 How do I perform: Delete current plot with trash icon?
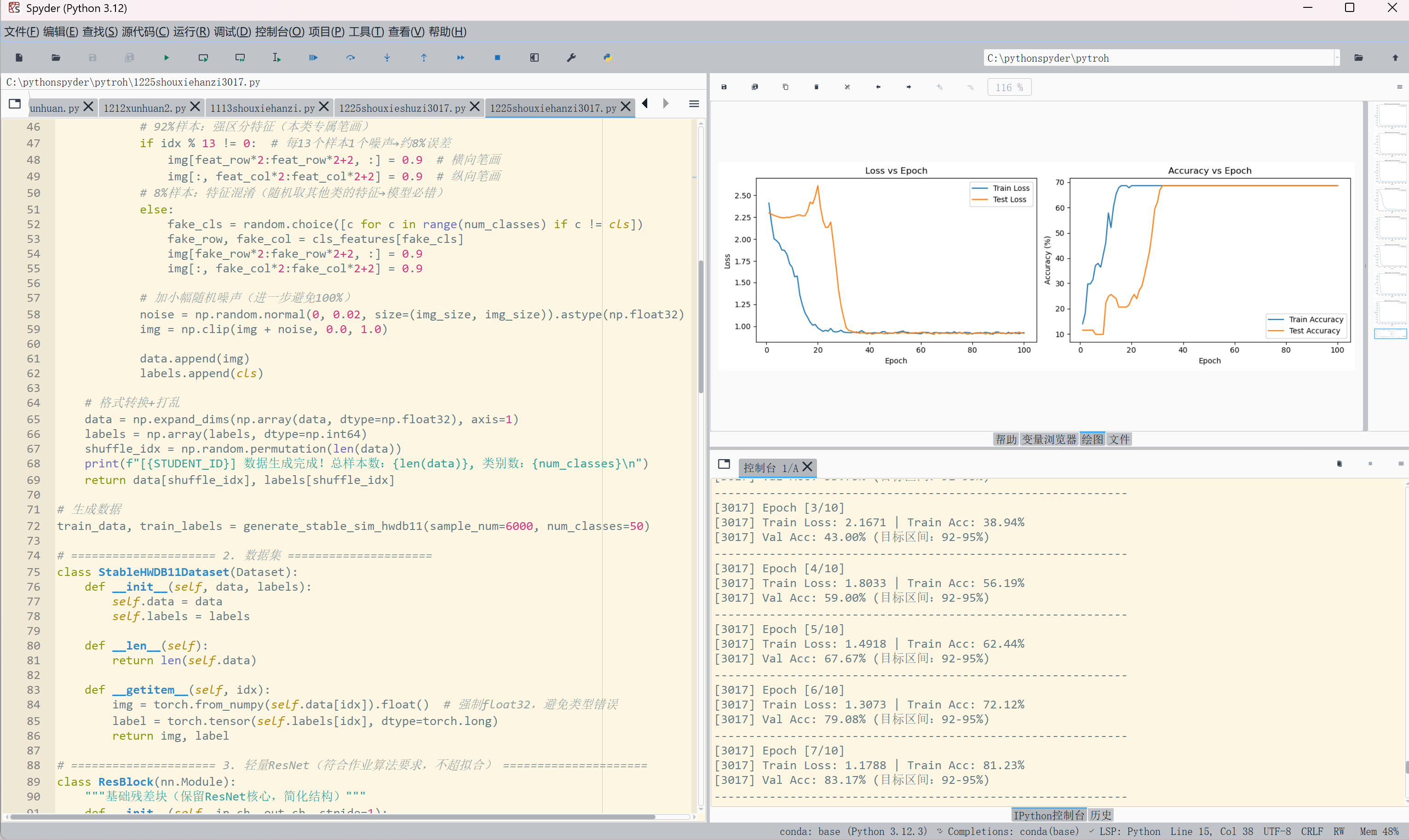pyautogui.click(x=816, y=87)
